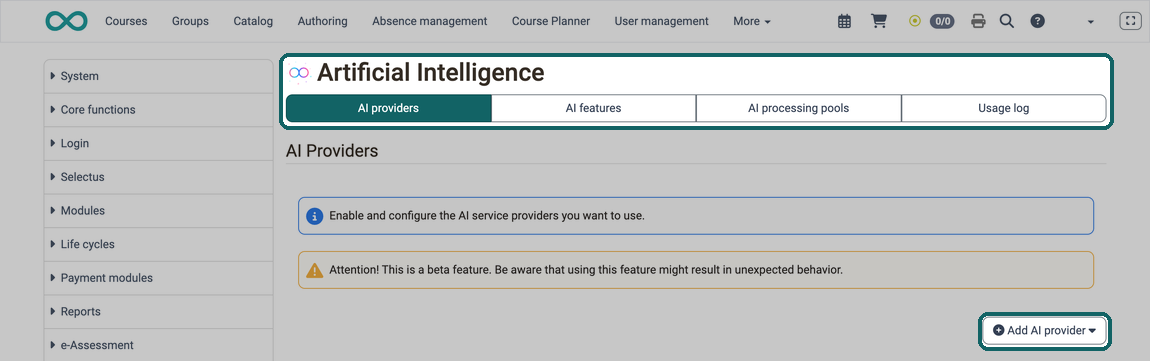The image size is (1150, 361).
Task: Expand the Modules section
Action: coord(158,211)
